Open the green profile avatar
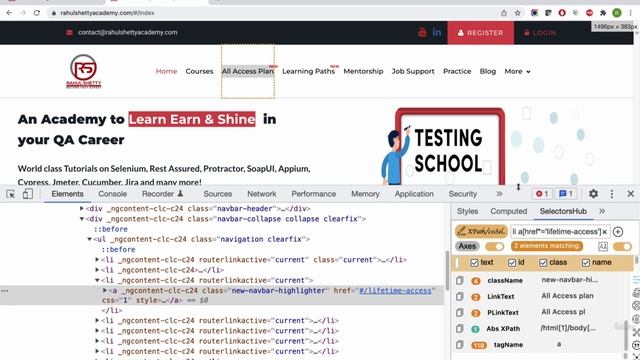This screenshot has width=640, height=360. [x=617, y=13]
